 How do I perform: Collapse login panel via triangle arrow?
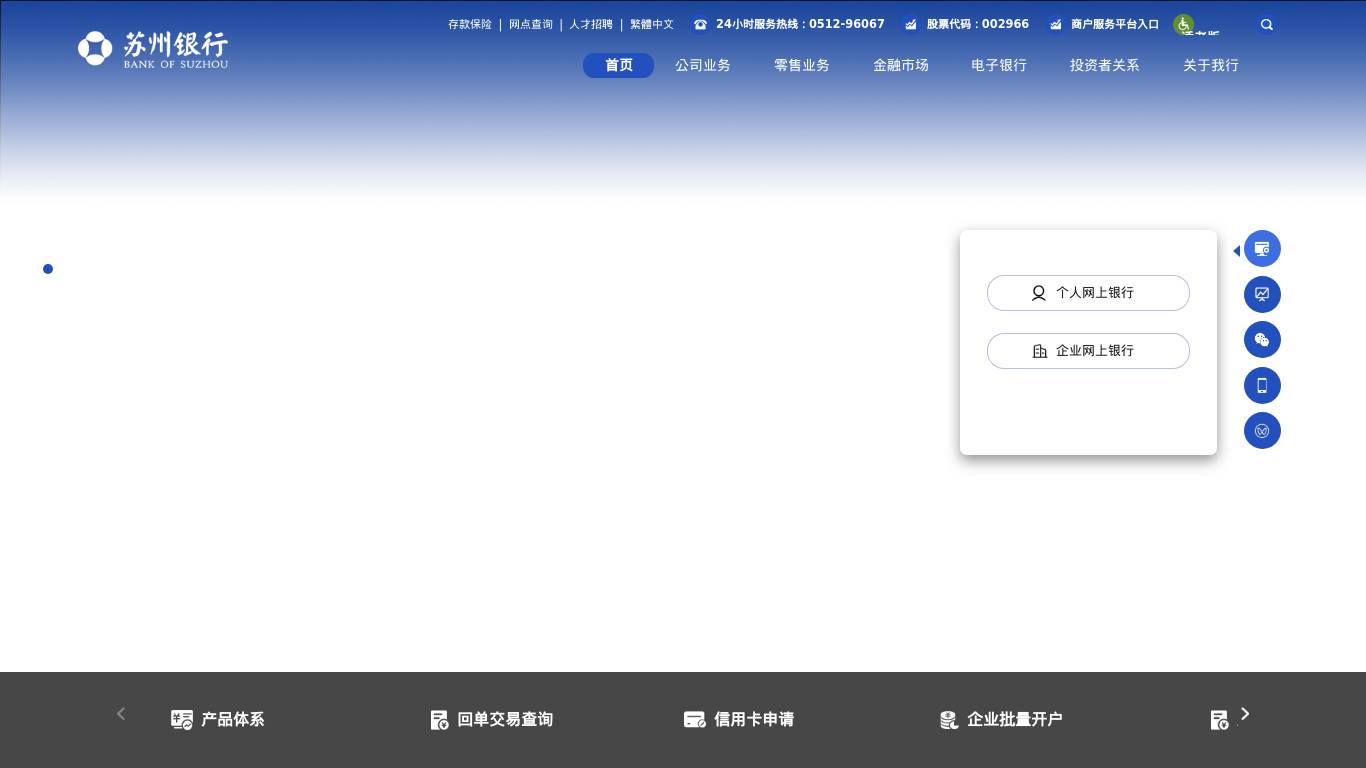(x=1236, y=251)
